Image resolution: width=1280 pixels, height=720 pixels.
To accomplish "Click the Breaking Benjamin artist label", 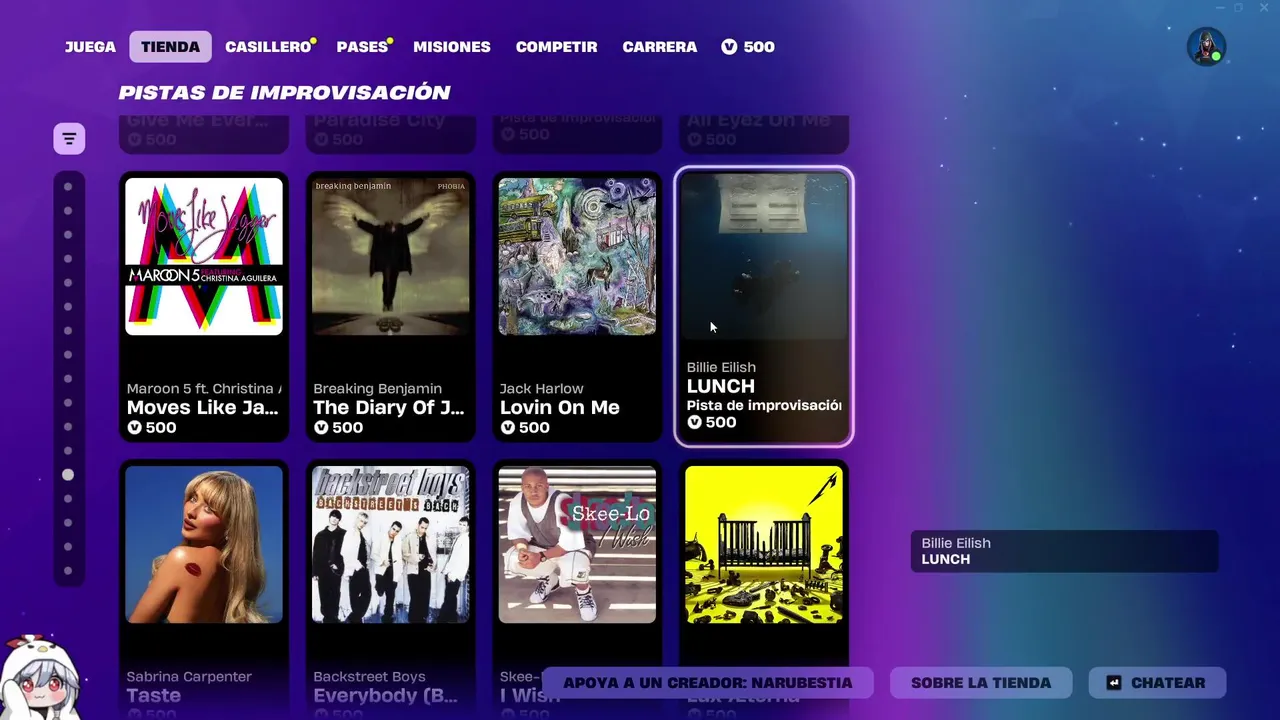I will pyautogui.click(x=378, y=388).
